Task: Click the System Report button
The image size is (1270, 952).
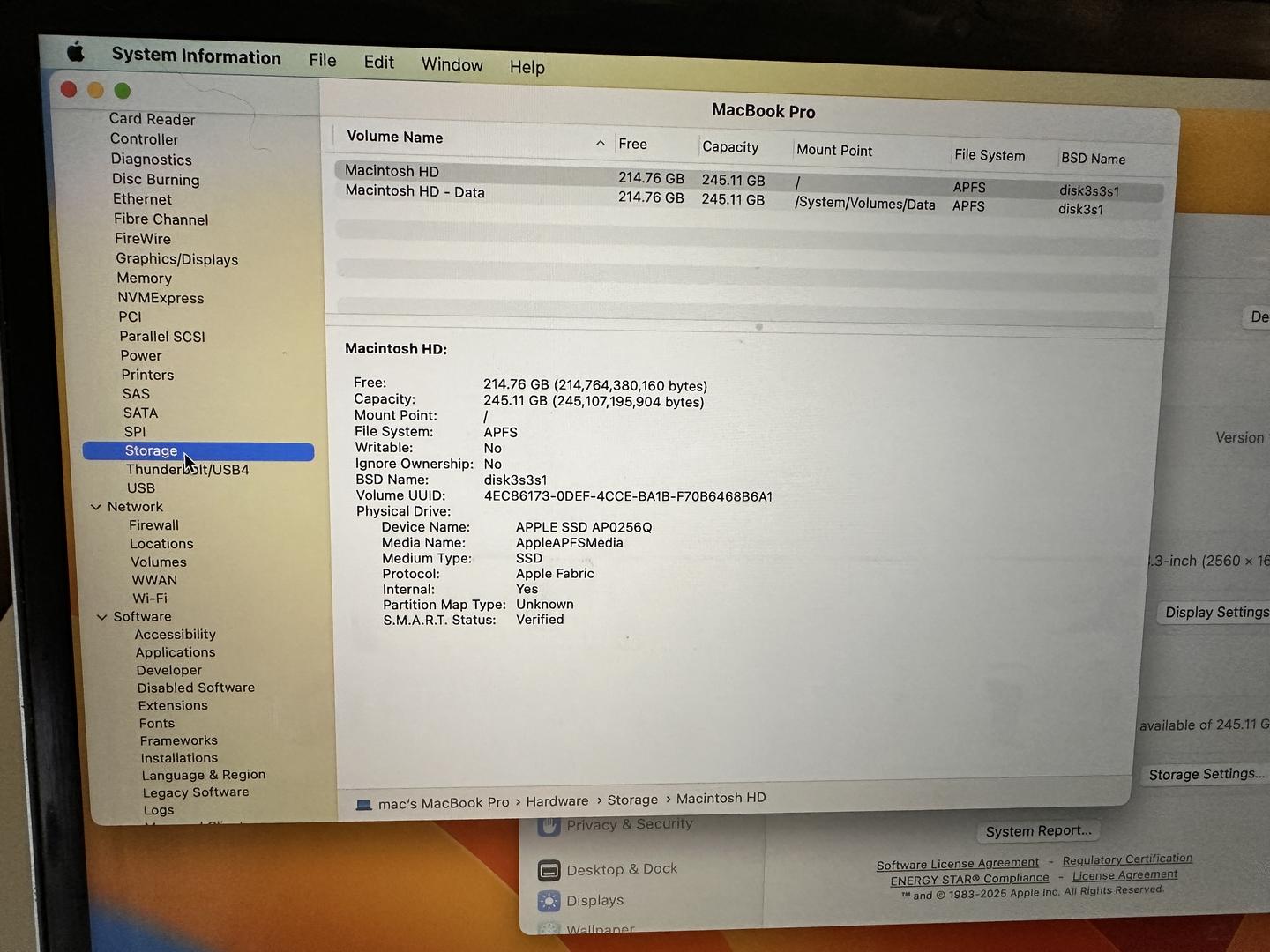Action: pyautogui.click(x=1038, y=831)
